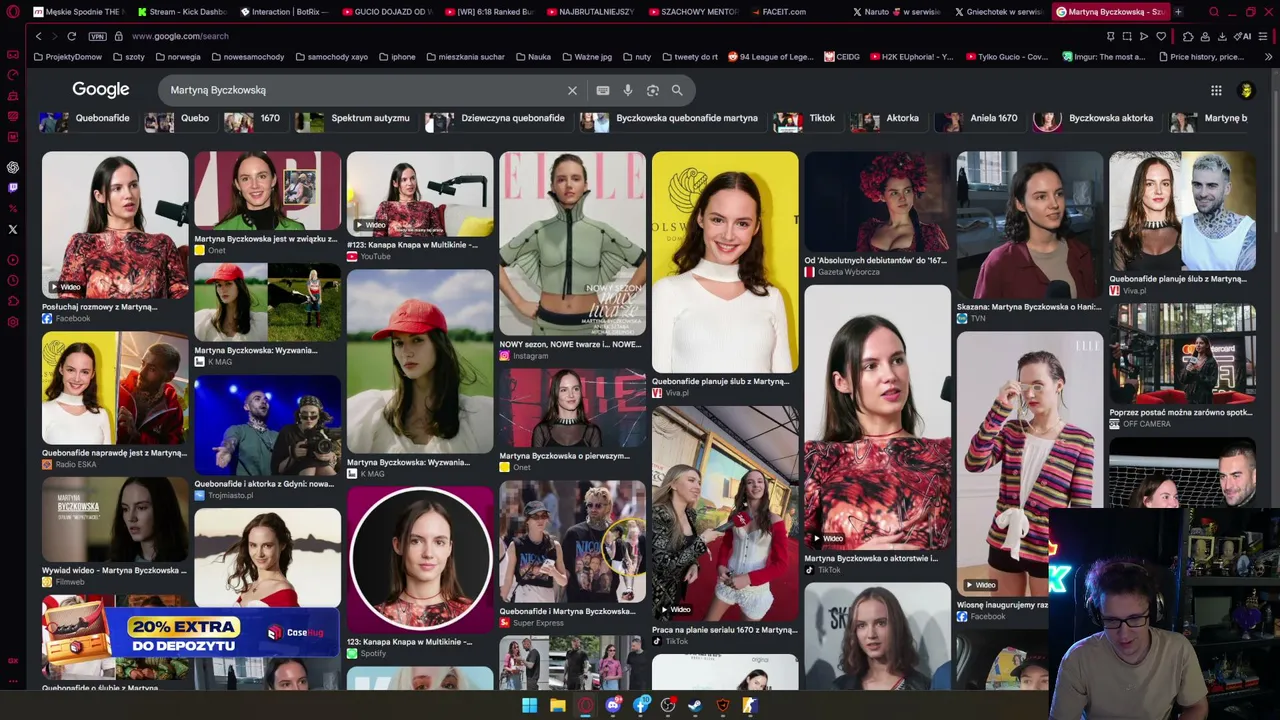Open the VPN badge in the address bar

[x=97, y=36]
